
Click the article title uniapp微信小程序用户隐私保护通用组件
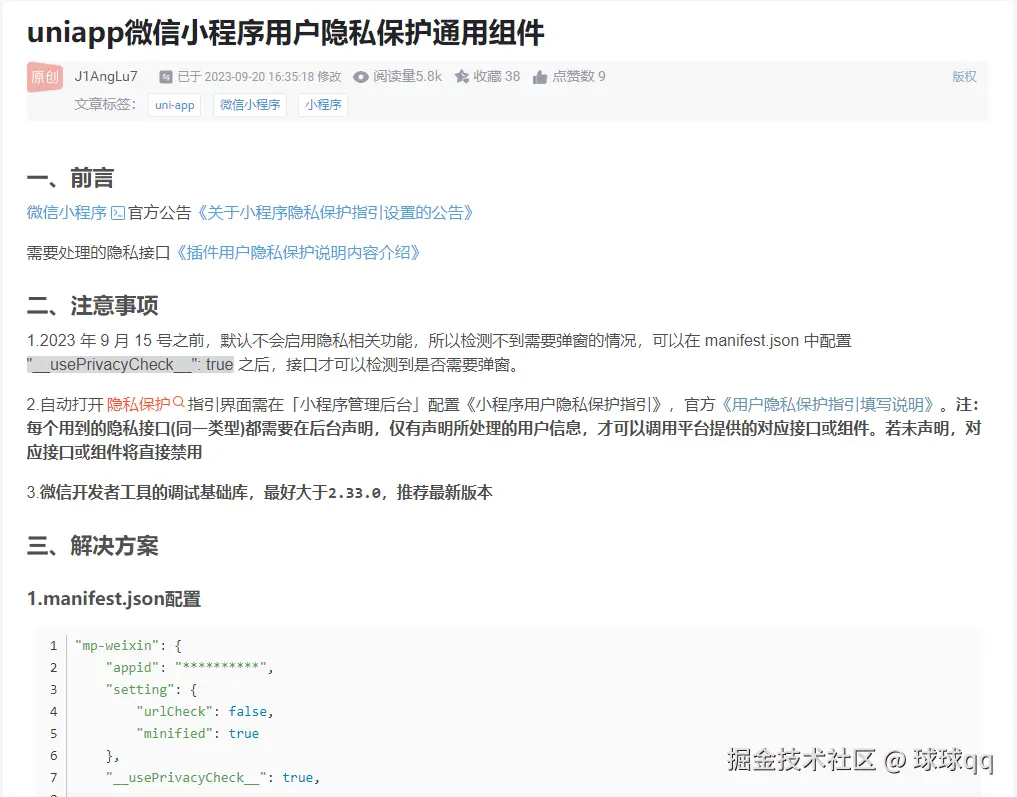(x=285, y=32)
